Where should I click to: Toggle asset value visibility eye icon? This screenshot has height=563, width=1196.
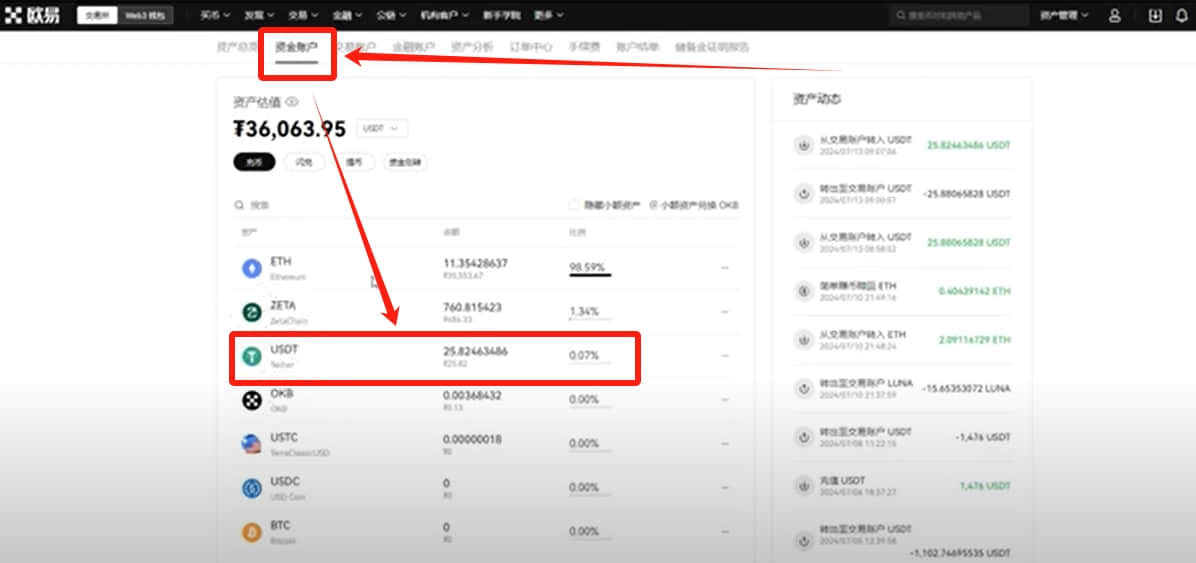point(291,101)
